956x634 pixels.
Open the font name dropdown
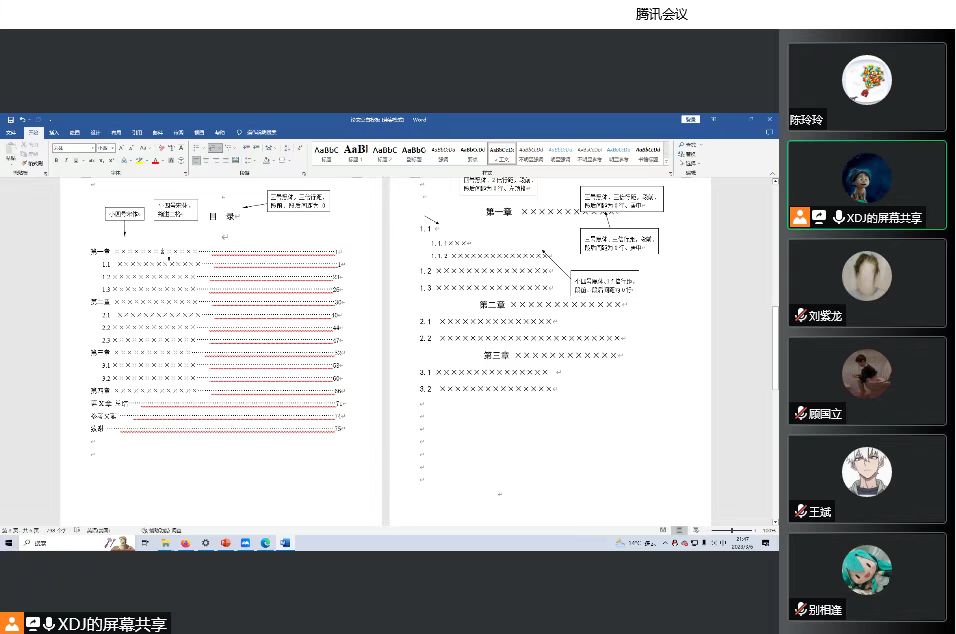coord(92,148)
